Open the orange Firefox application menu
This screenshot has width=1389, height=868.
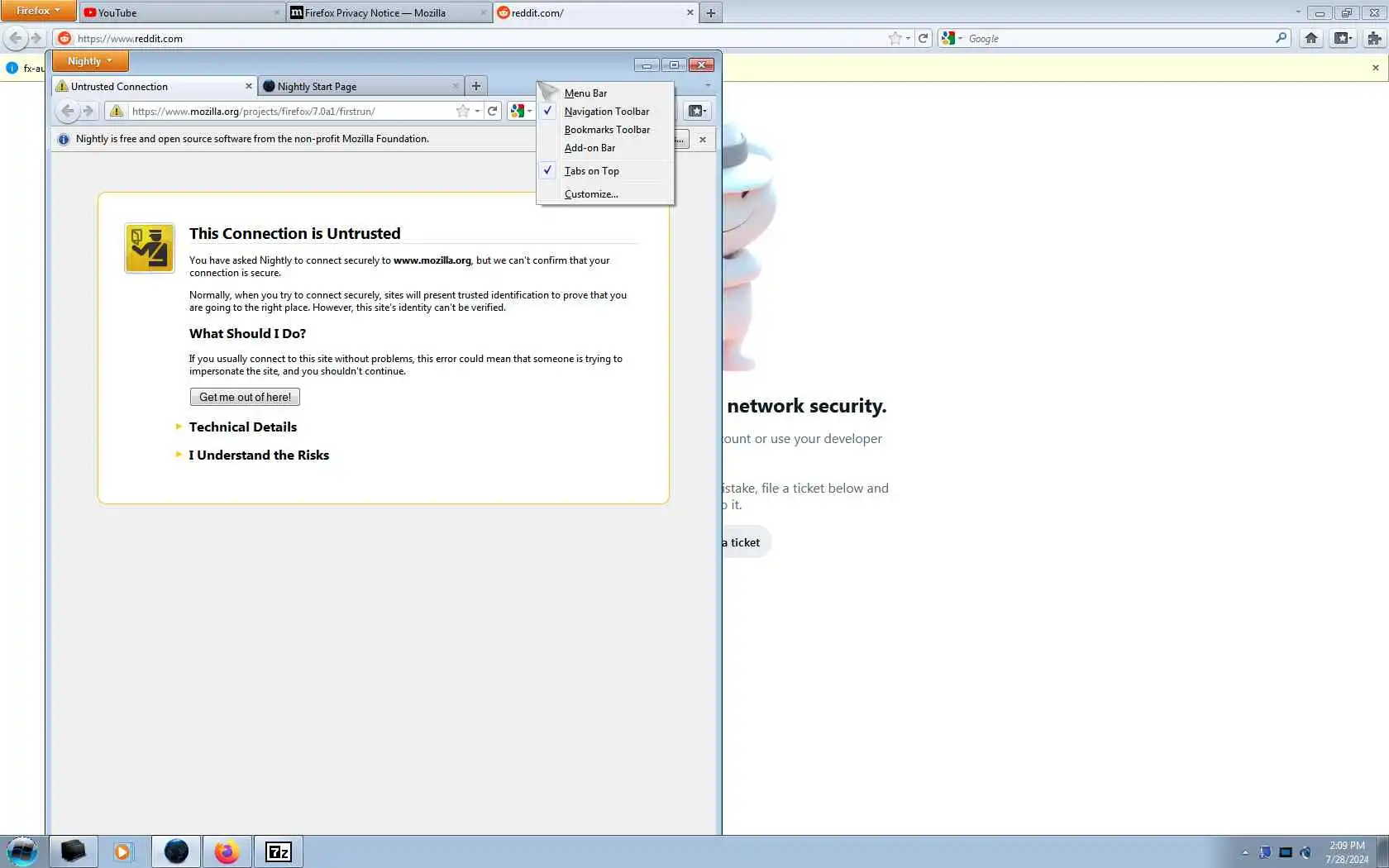pos(38,11)
